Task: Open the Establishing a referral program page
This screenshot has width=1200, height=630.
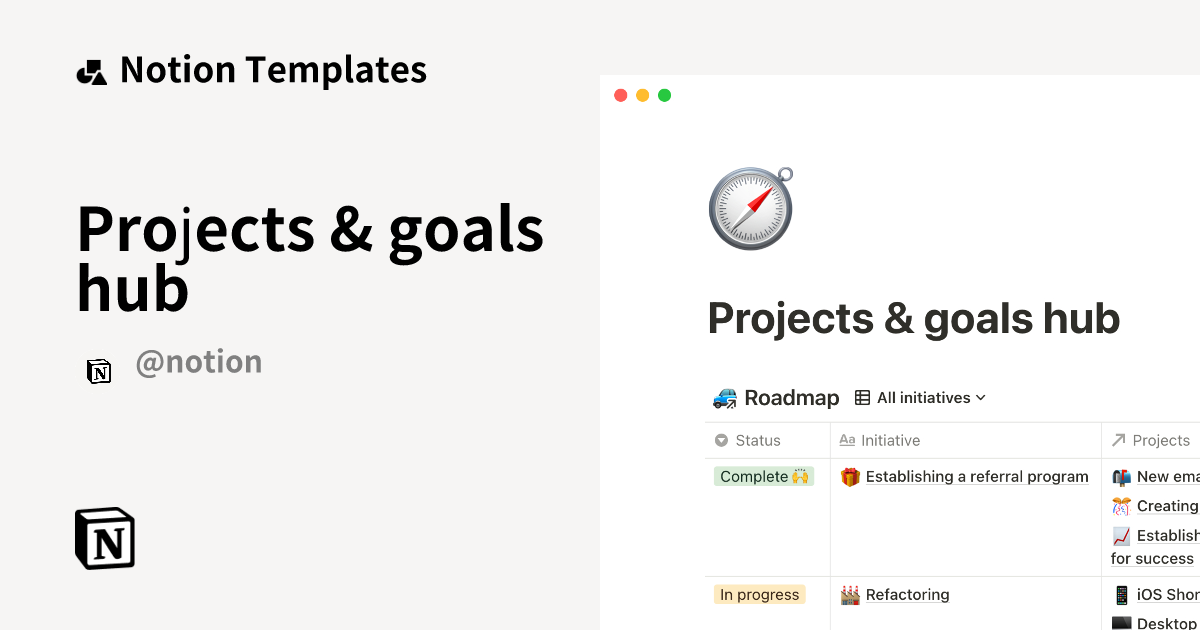Action: (977, 476)
